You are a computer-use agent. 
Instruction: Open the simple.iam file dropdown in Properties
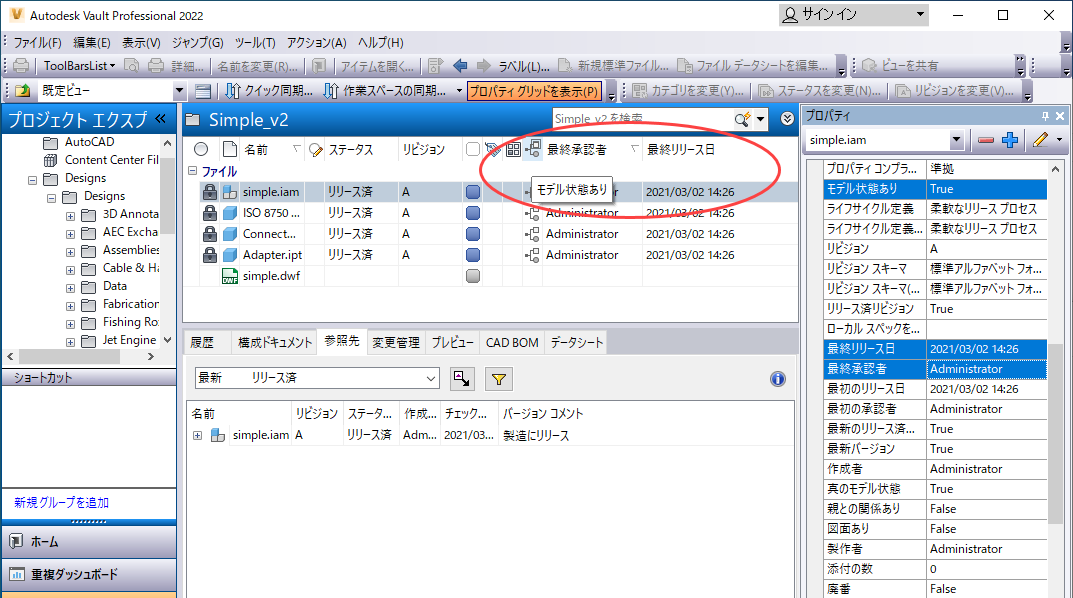coord(956,140)
